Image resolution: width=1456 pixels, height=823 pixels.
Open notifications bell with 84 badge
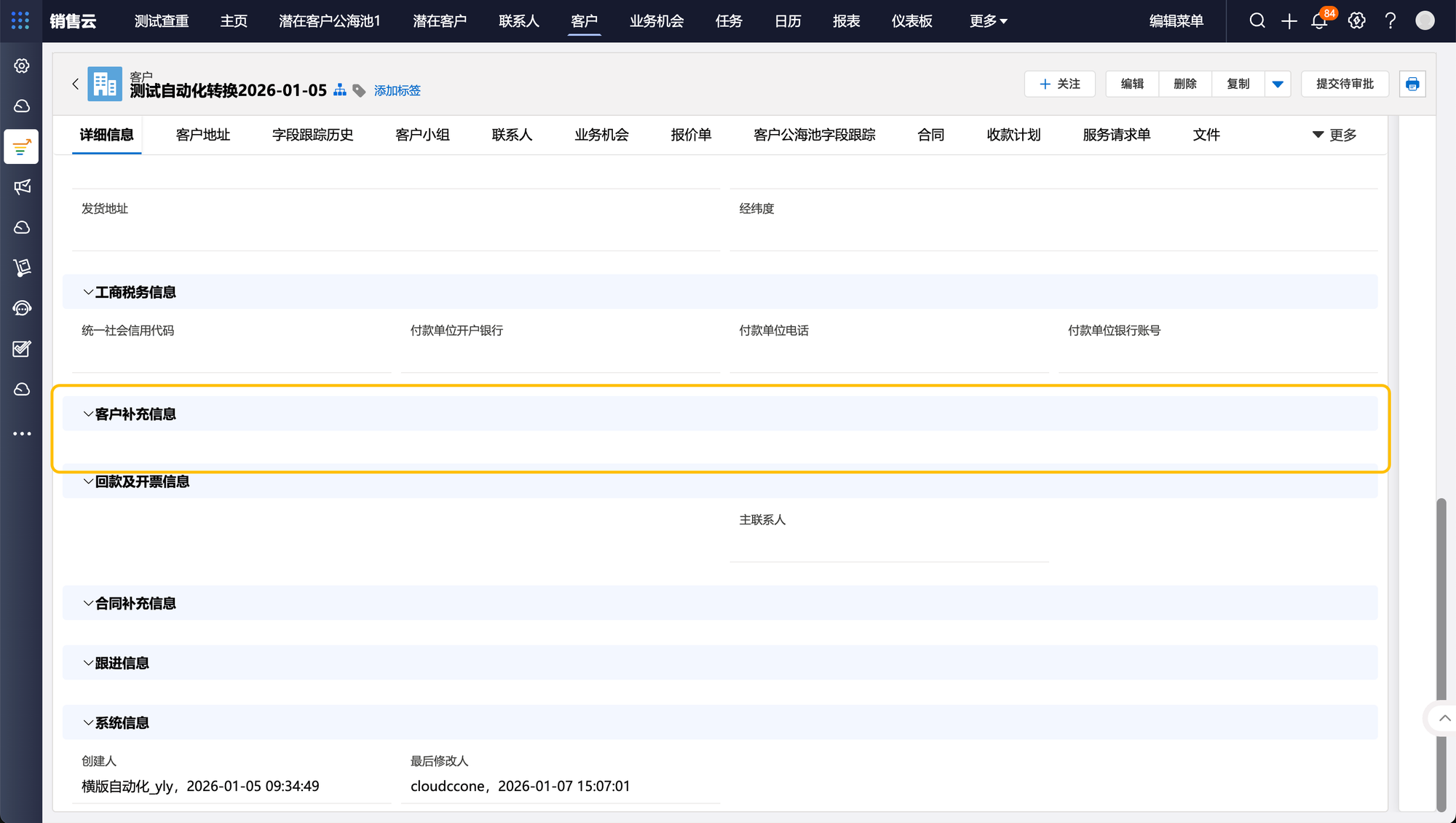click(x=1319, y=21)
